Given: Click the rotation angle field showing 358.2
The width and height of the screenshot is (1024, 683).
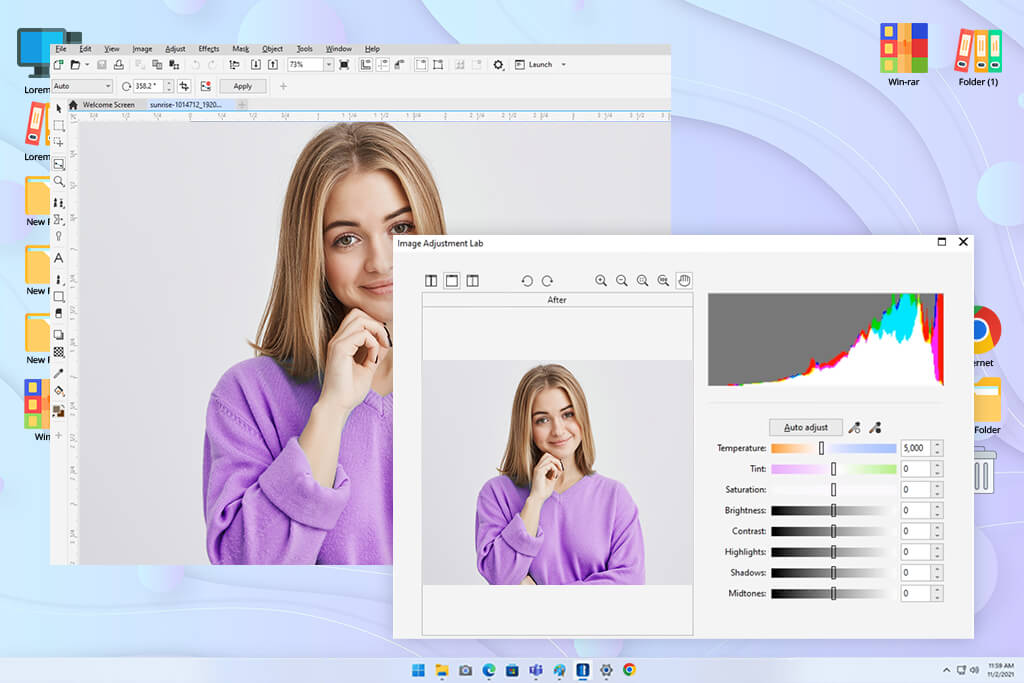Looking at the screenshot, I should [x=150, y=86].
